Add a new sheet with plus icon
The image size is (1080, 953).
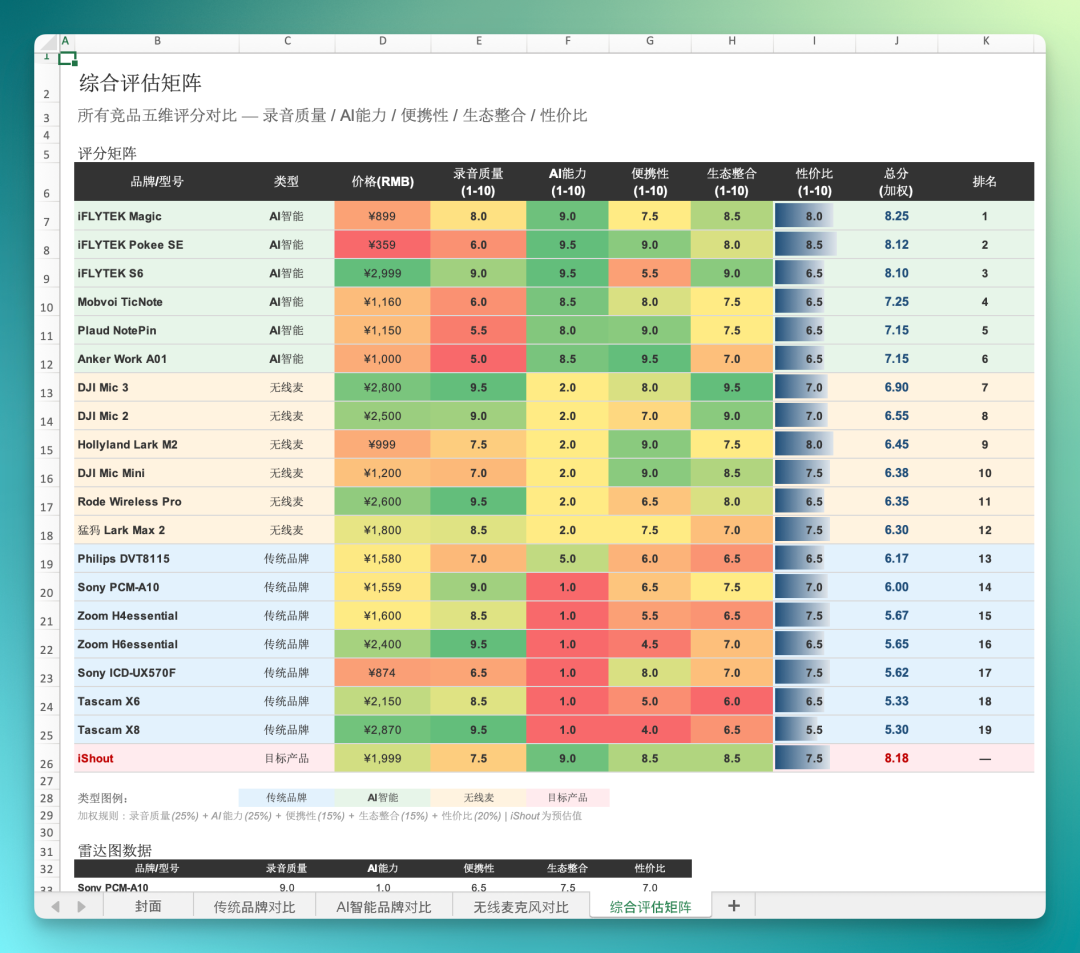(x=734, y=906)
